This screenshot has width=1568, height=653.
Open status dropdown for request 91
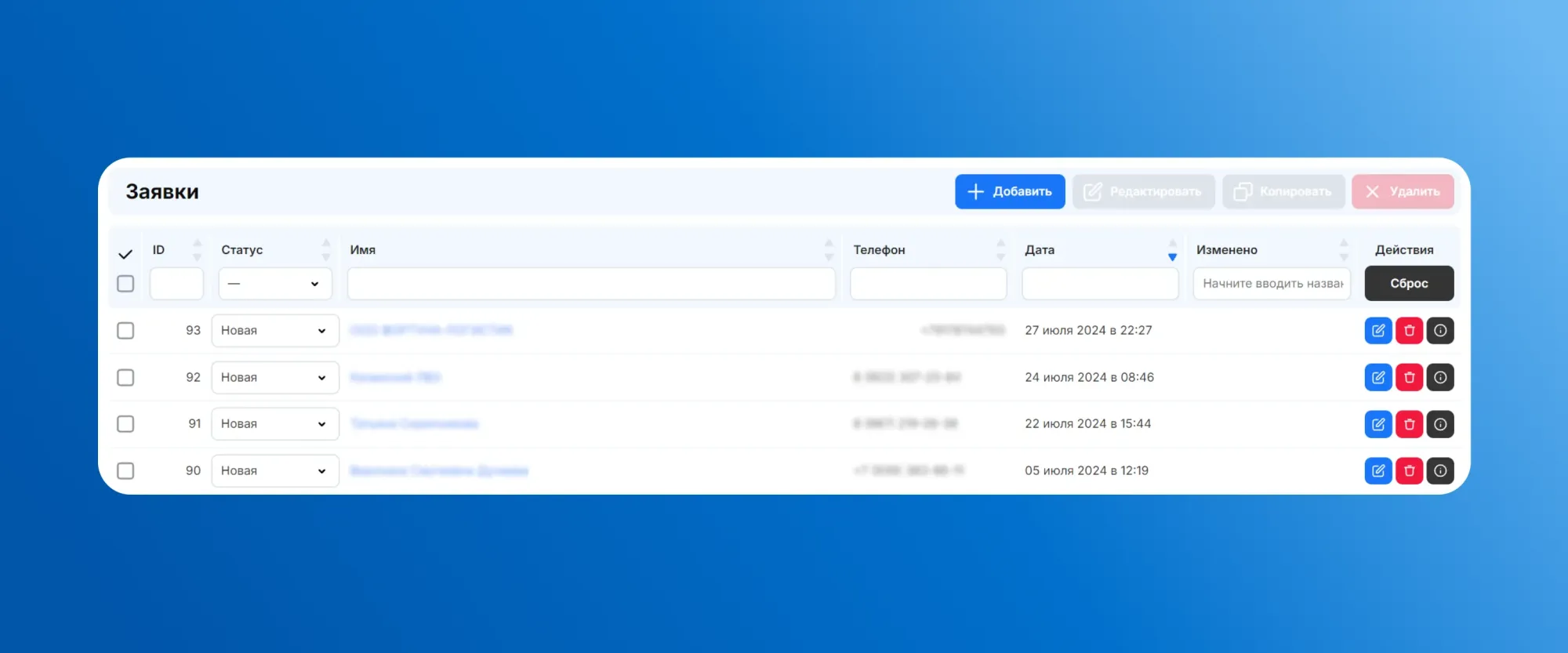[275, 424]
